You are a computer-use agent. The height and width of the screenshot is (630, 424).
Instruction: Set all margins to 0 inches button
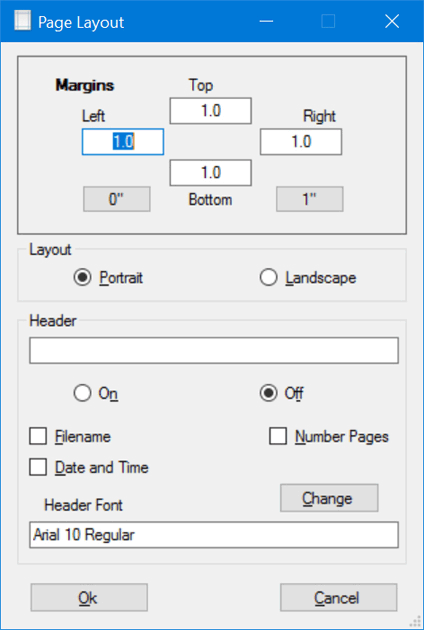(117, 199)
